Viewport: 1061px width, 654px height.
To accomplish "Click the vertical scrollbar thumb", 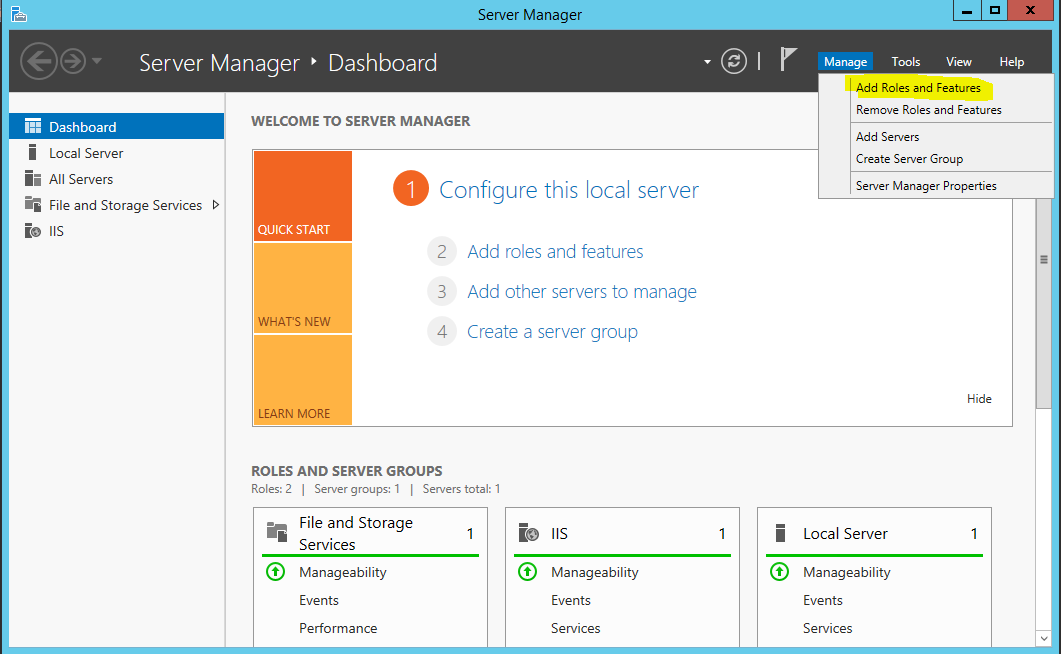I will pos(1044,260).
